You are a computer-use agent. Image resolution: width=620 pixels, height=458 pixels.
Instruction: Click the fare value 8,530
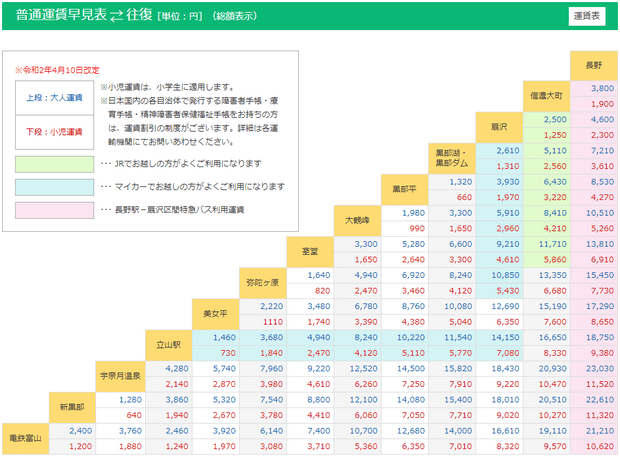click(x=602, y=182)
